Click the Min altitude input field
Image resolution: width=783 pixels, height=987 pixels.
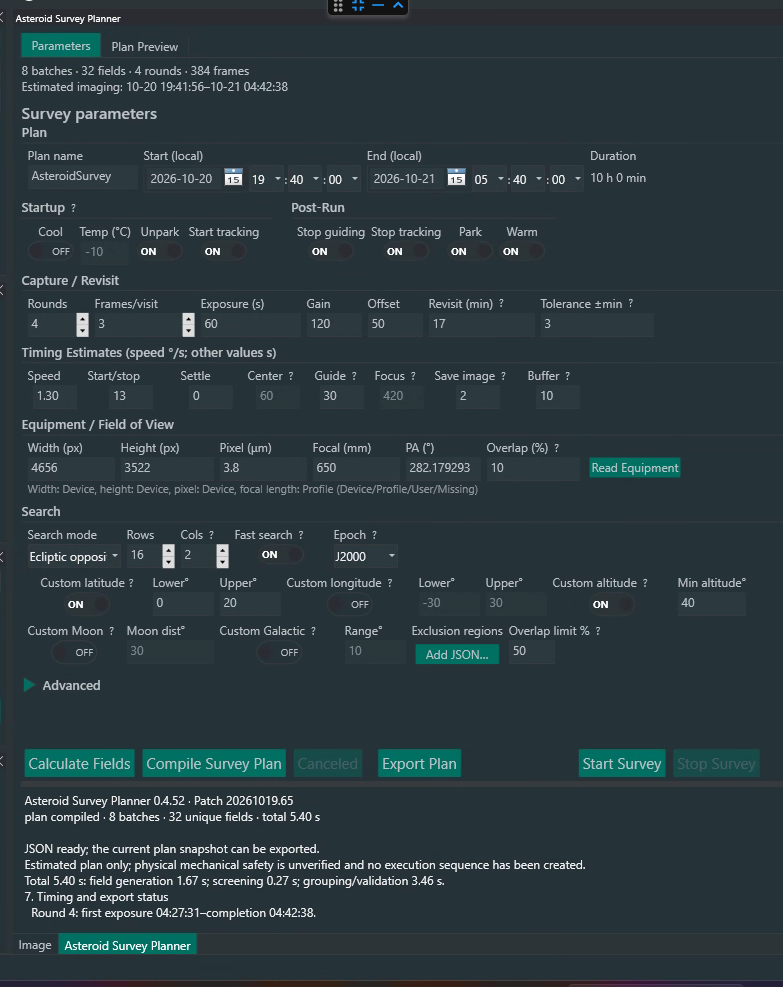[711, 603]
